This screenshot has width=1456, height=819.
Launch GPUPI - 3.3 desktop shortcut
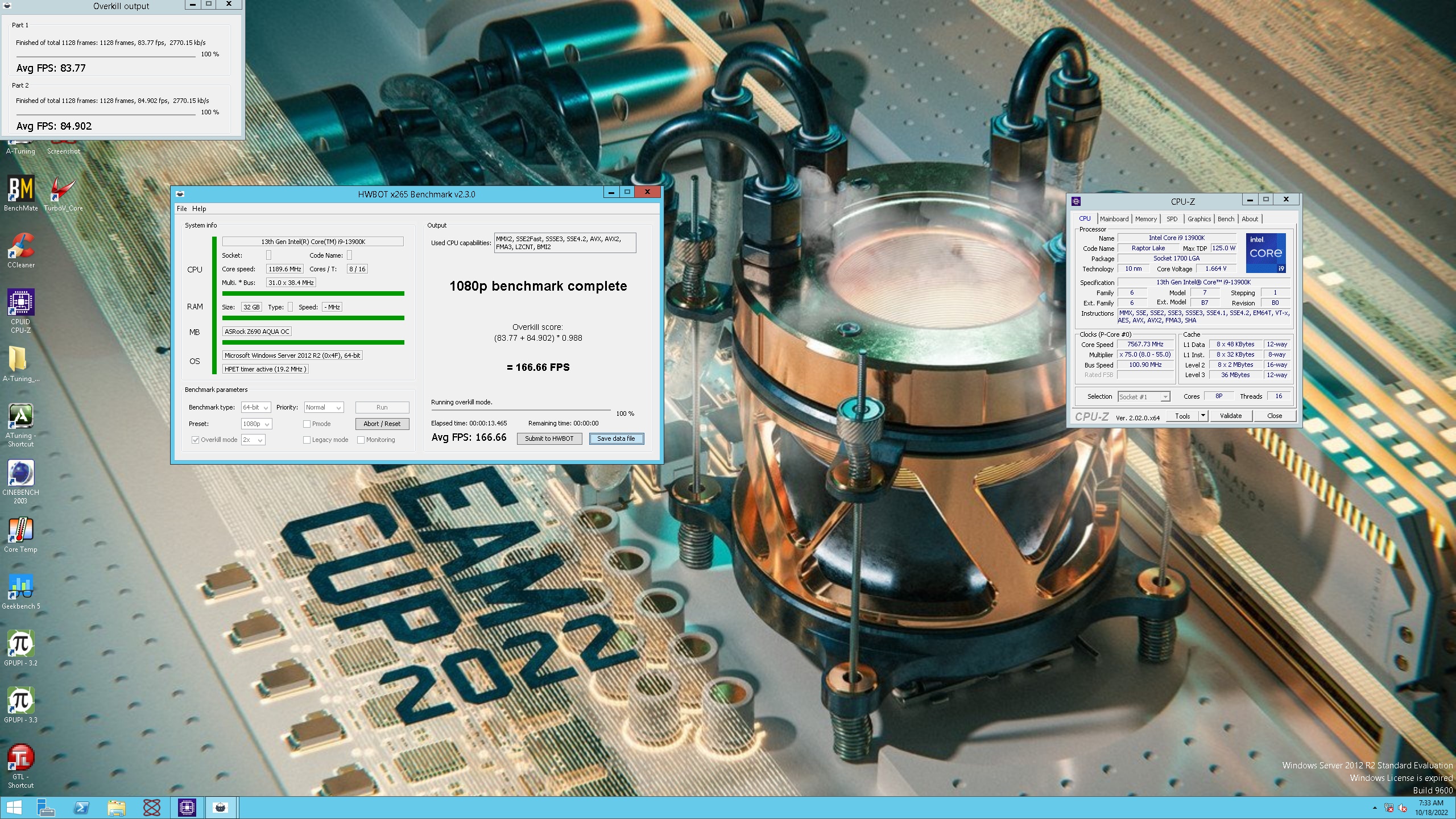pyautogui.click(x=20, y=705)
